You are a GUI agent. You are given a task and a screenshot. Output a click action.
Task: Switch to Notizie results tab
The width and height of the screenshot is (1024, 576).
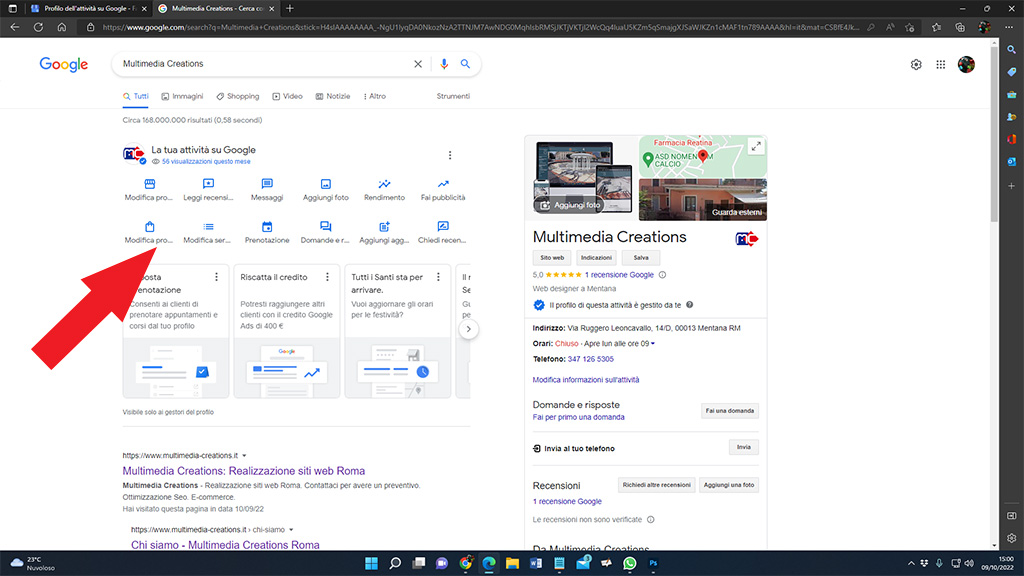[333, 96]
